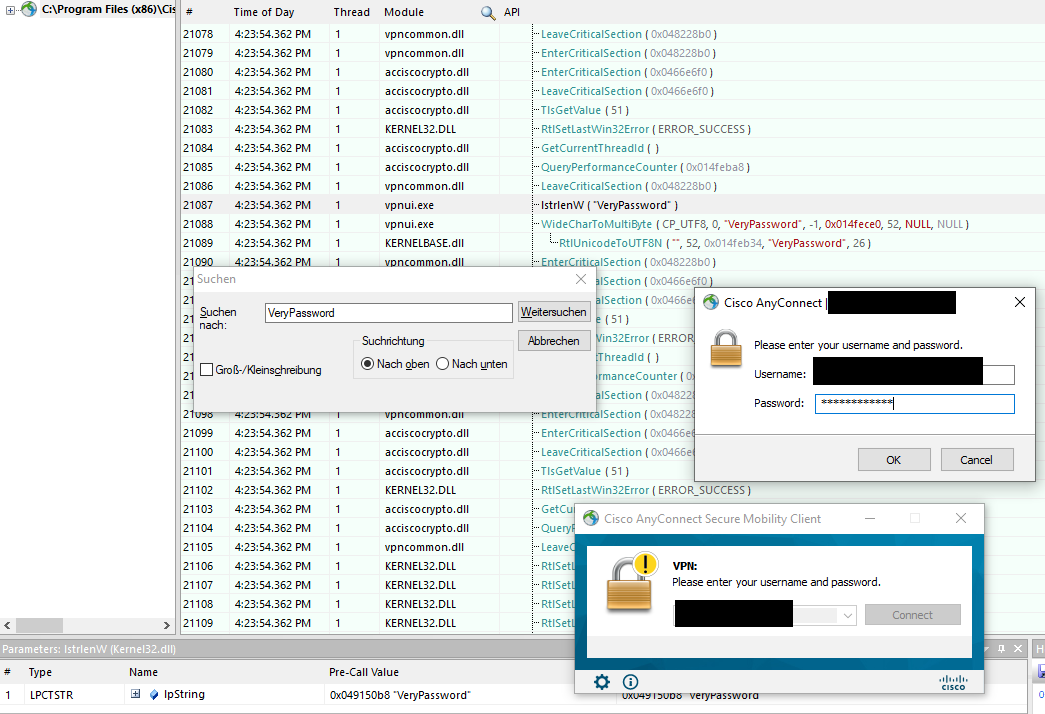Select row 21087 lstrlenW call

coord(609,205)
